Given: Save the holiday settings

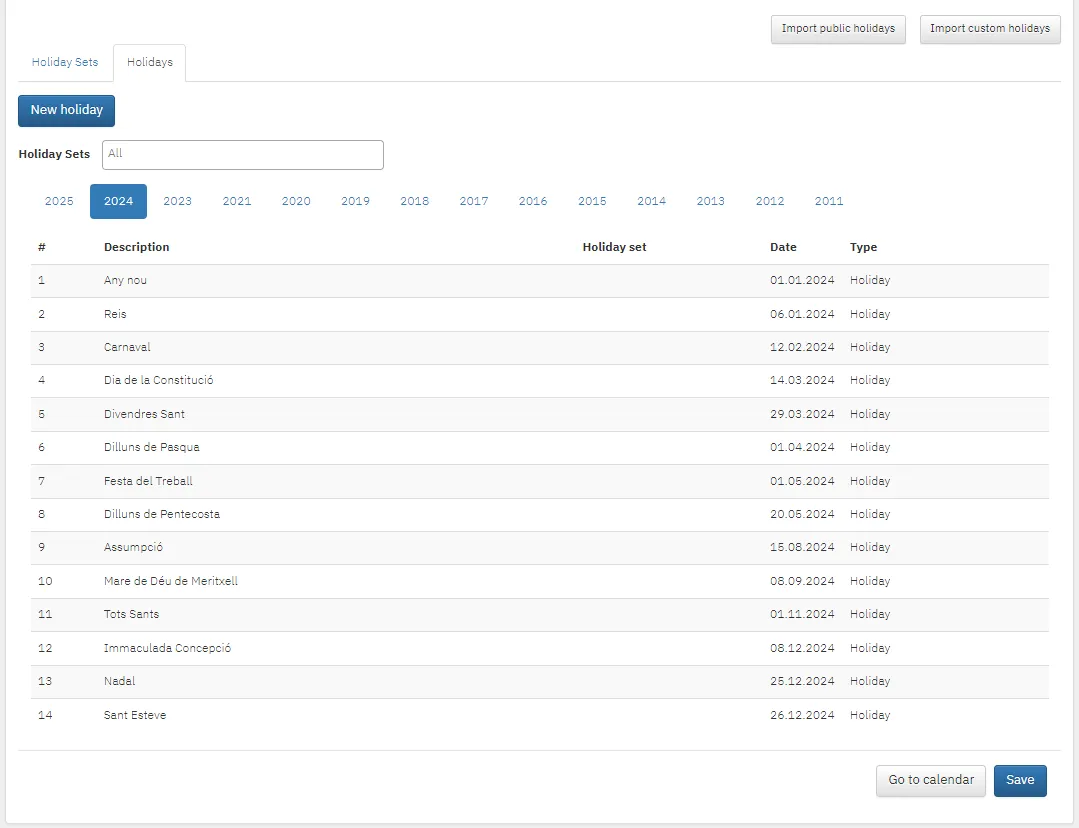Looking at the screenshot, I should pos(1020,781).
